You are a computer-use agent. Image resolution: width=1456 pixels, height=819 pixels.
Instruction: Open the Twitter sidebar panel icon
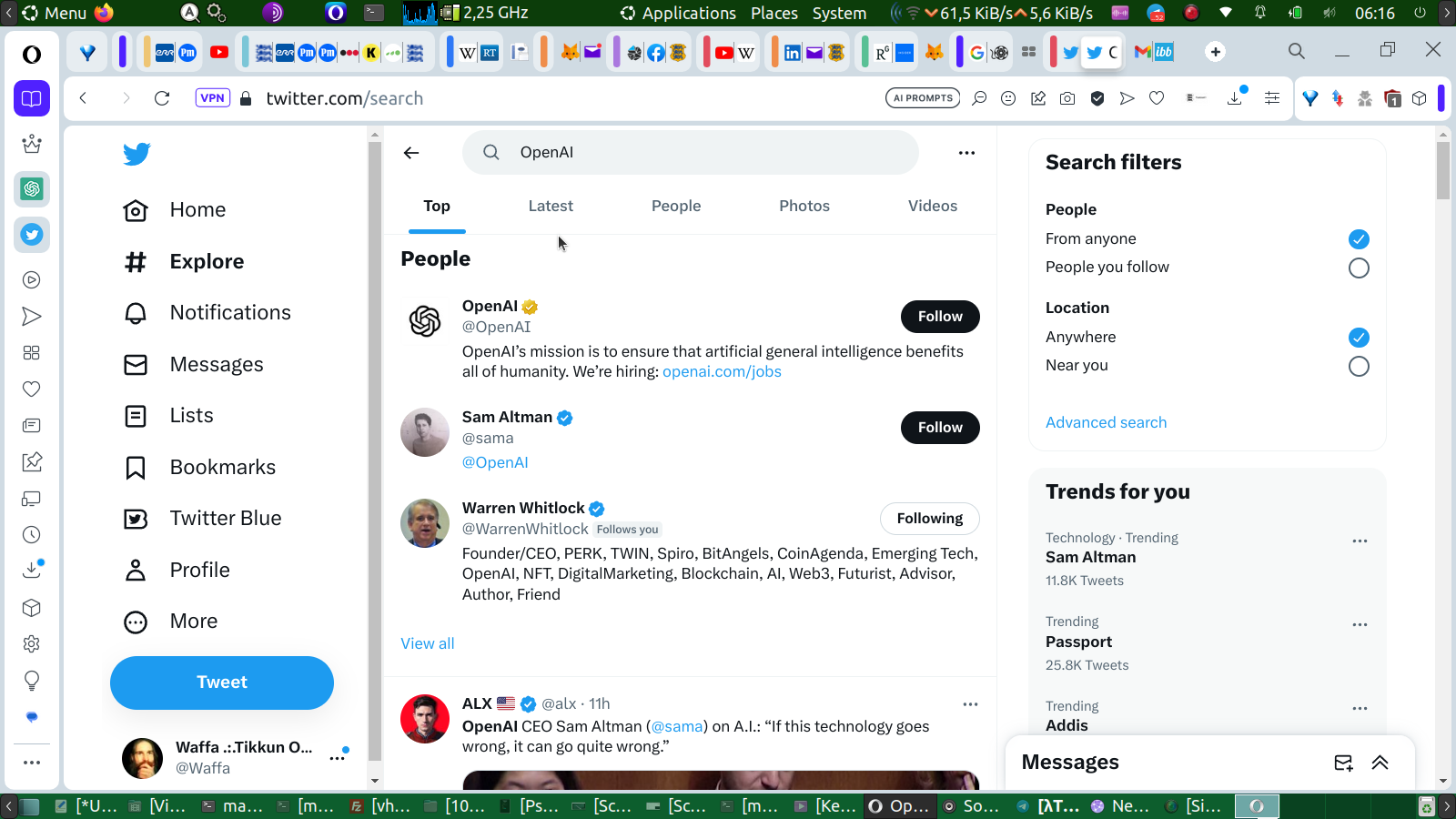click(32, 235)
